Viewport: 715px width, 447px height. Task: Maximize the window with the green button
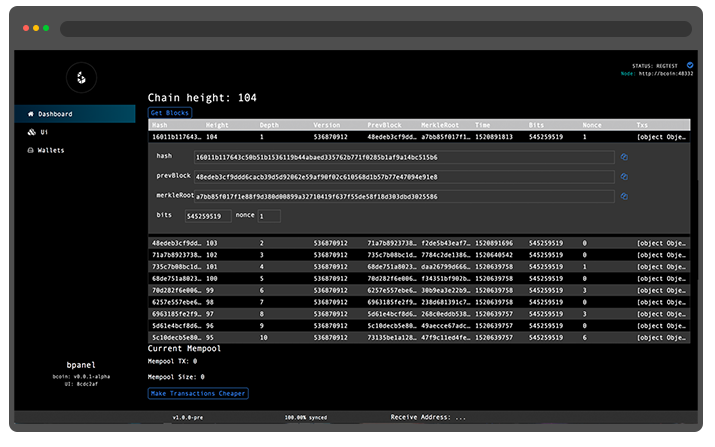tap(46, 28)
